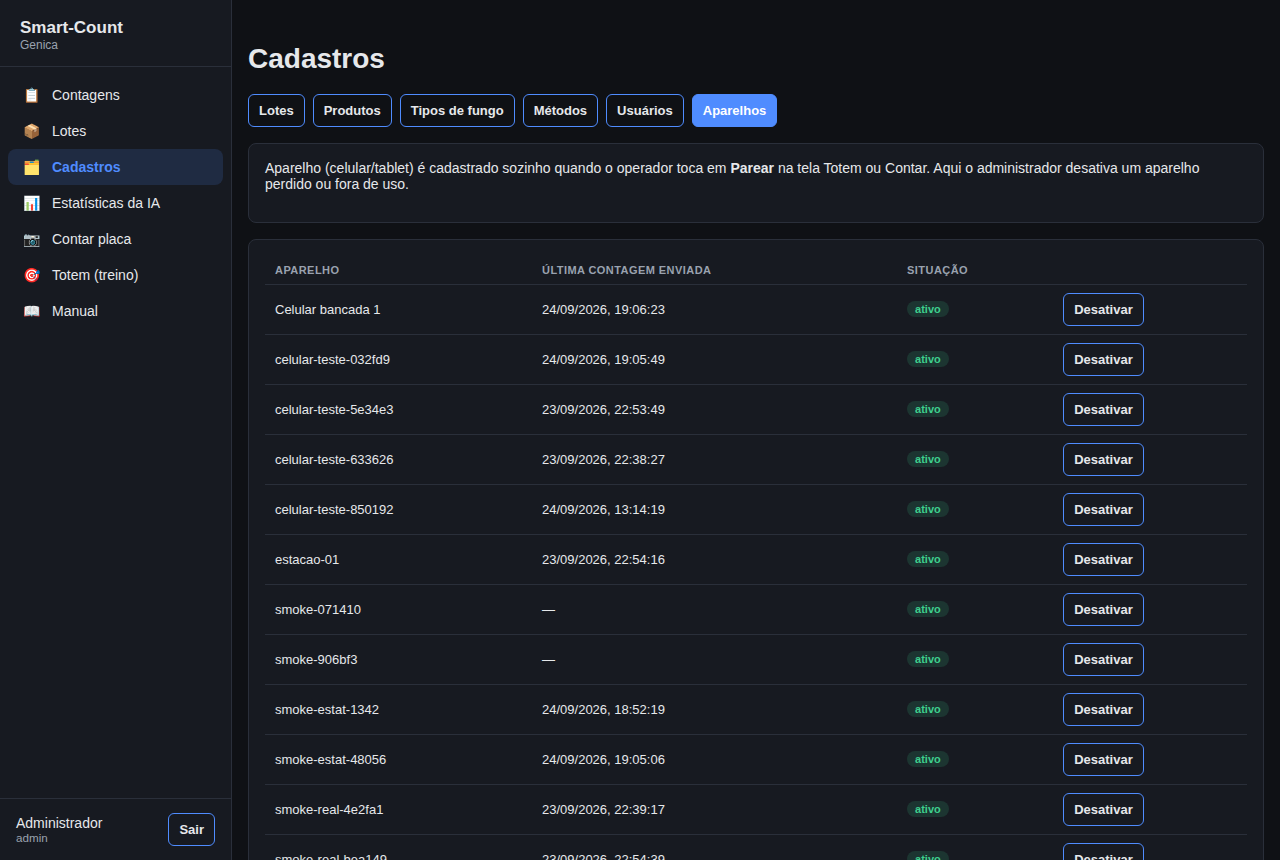Log out with the Sair button
1280x860 pixels.
pos(191,830)
